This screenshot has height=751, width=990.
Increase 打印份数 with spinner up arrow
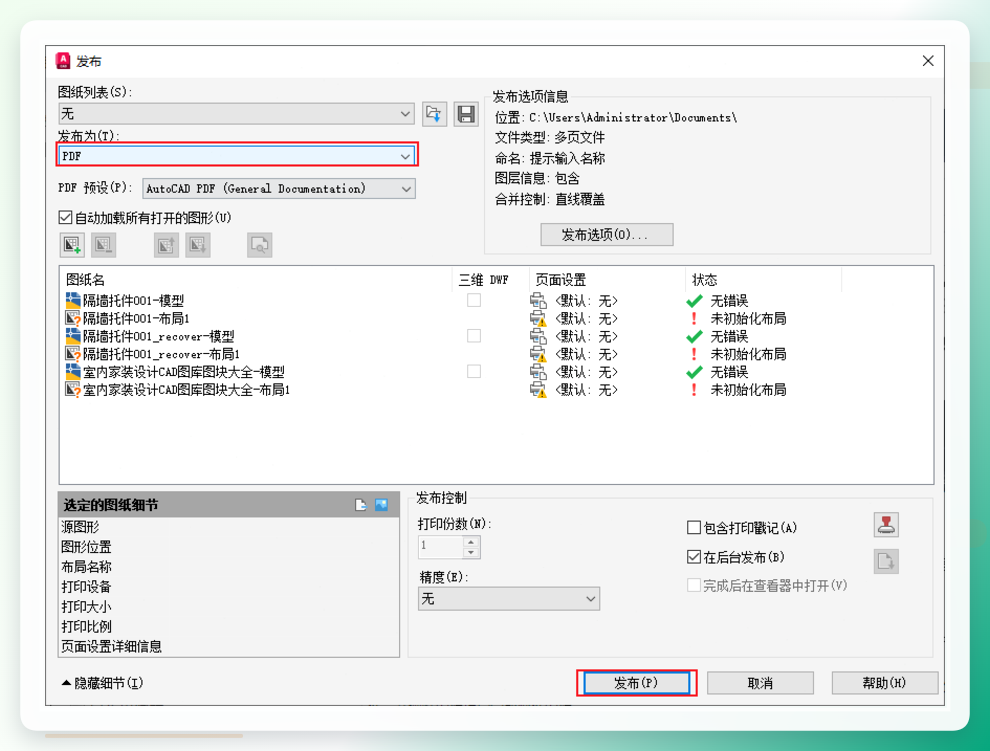coord(470,541)
